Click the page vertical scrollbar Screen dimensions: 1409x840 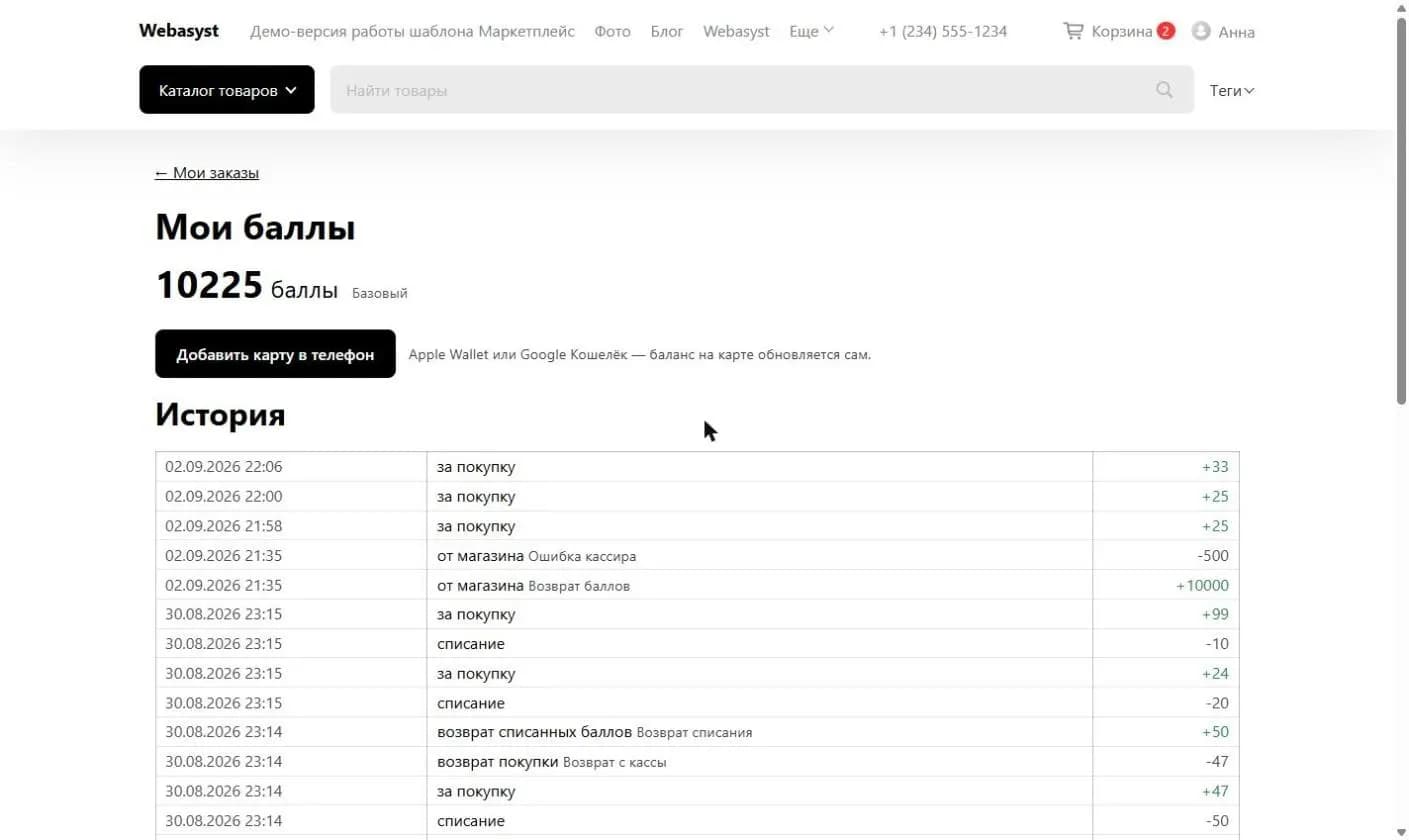pos(1401,210)
